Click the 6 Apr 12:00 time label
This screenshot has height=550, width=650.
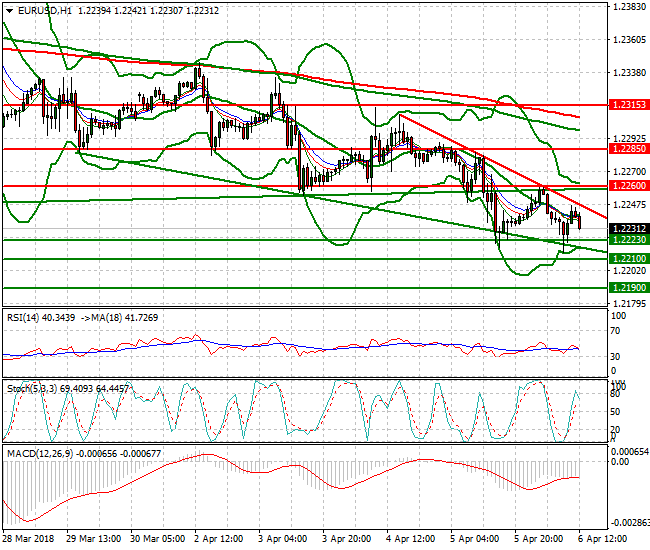[x=602, y=539]
